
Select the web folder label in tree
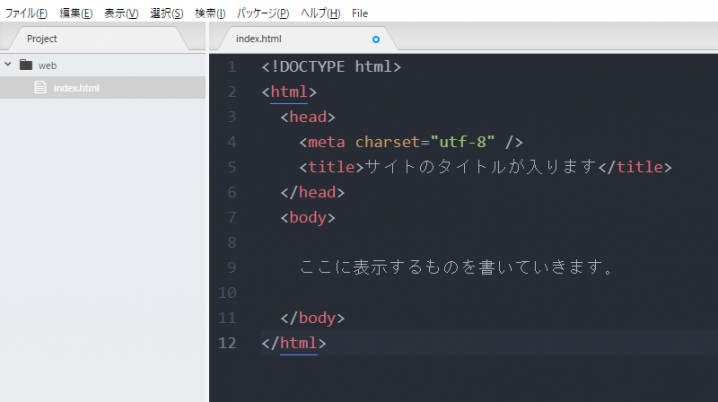[47, 65]
